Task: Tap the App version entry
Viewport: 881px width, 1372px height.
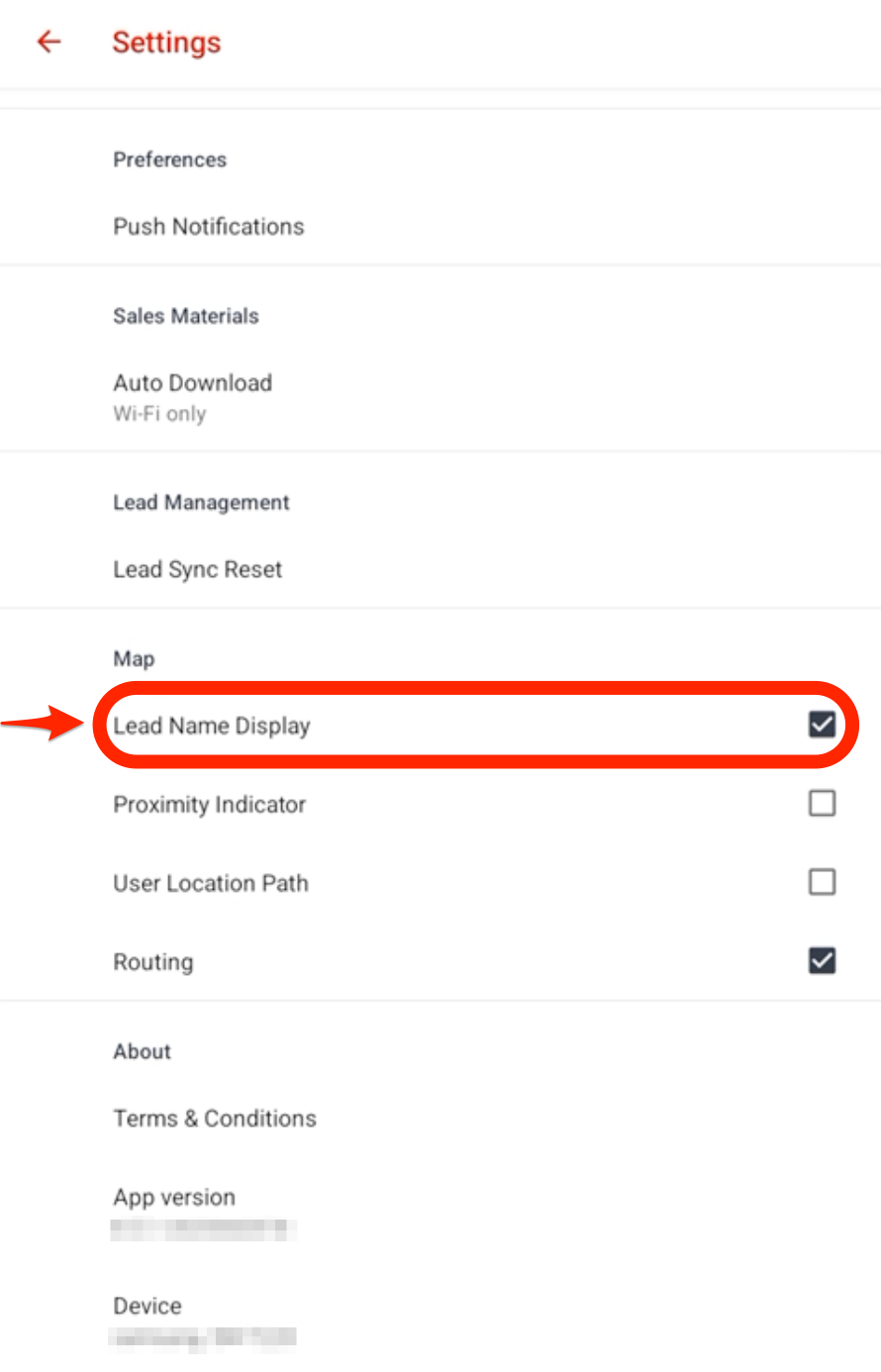Action: pyautogui.click(x=174, y=1198)
